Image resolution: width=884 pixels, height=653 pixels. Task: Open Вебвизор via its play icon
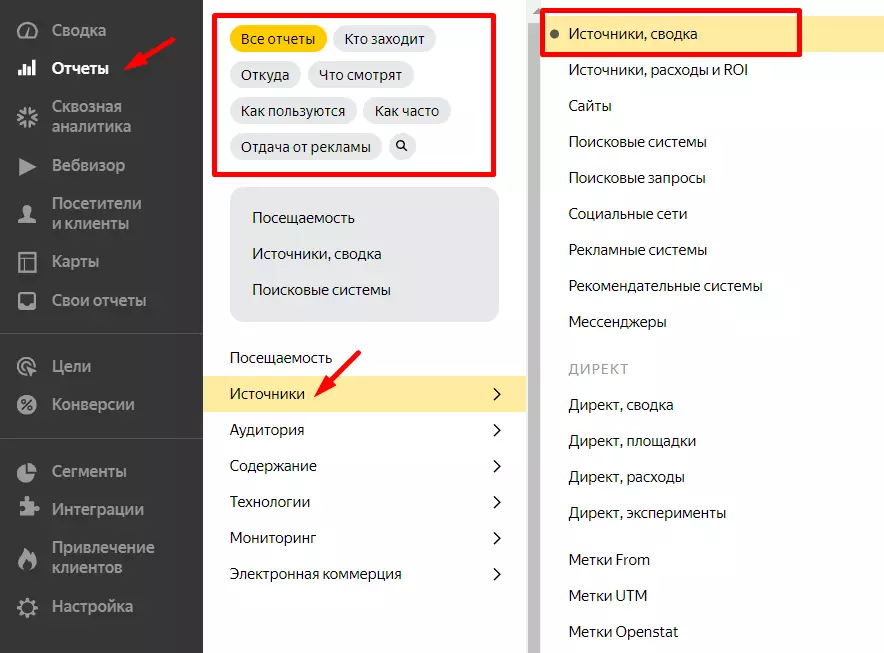[x=27, y=166]
